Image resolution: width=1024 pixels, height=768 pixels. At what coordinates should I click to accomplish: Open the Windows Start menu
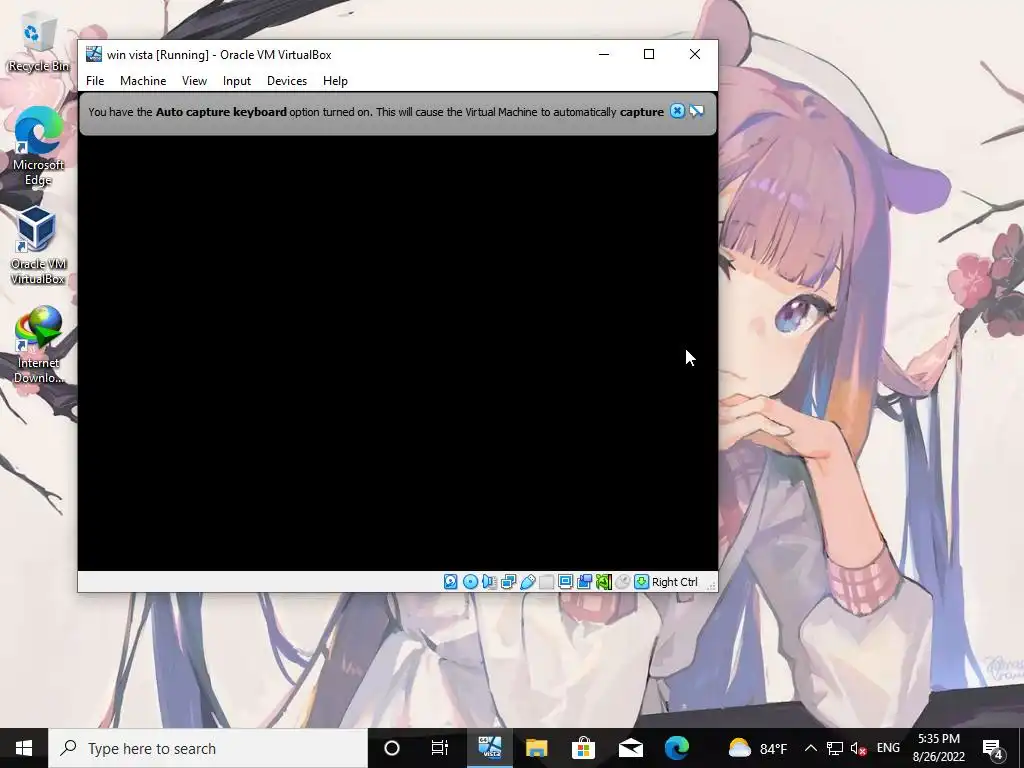(x=24, y=748)
